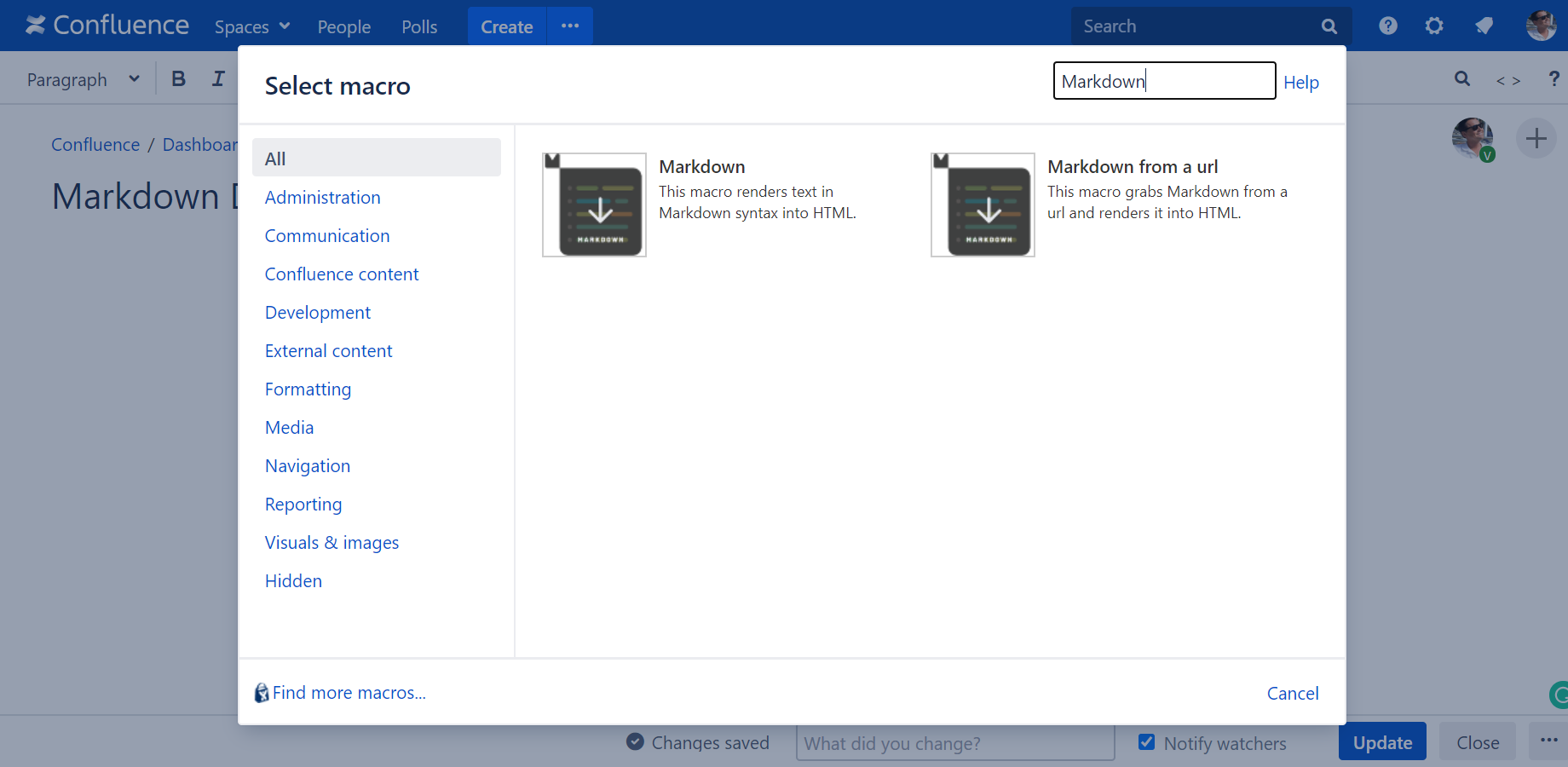Select the Administration macro category
The height and width of the screenshot is (767, 1568).
tap(322, 198)
